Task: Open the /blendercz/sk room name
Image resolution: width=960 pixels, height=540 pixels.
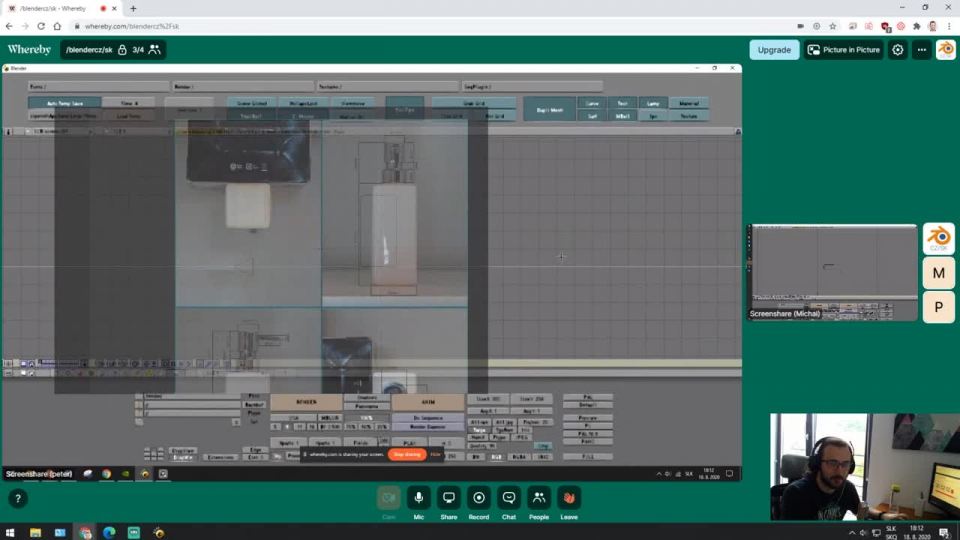Action: (x=89, y=50)
